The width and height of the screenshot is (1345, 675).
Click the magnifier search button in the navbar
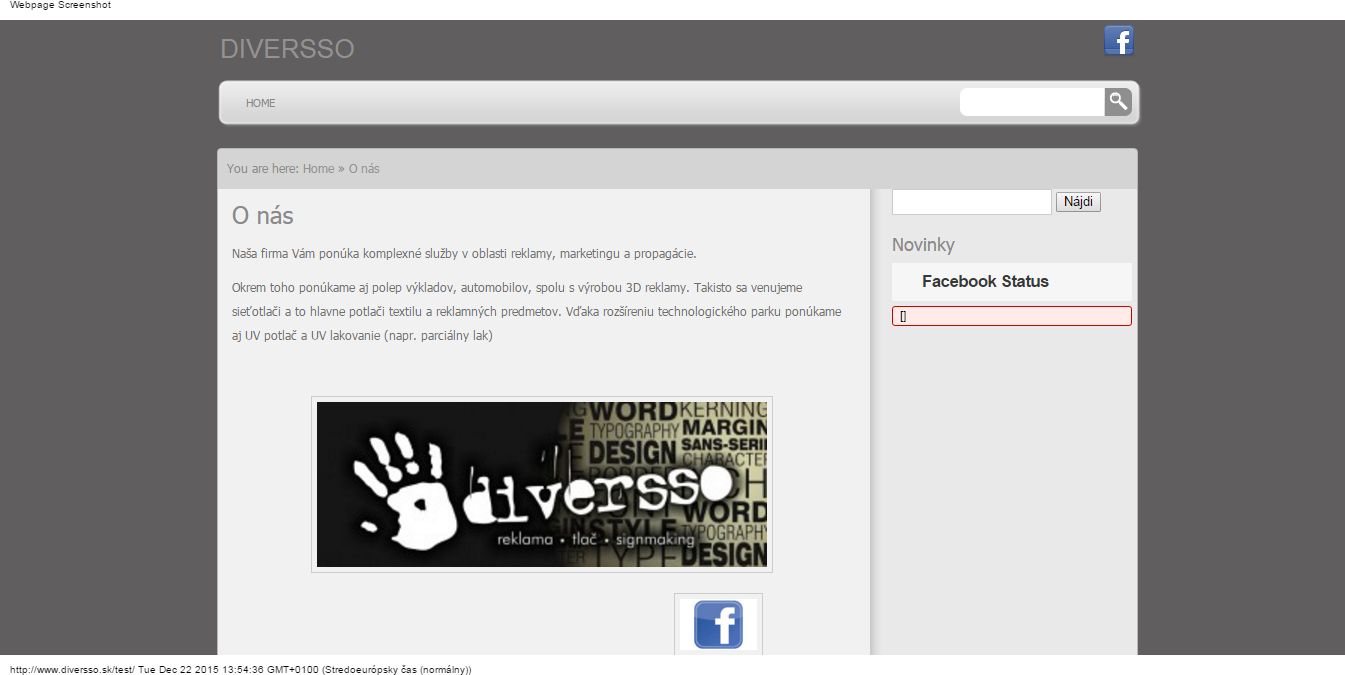coord(1118,102)
